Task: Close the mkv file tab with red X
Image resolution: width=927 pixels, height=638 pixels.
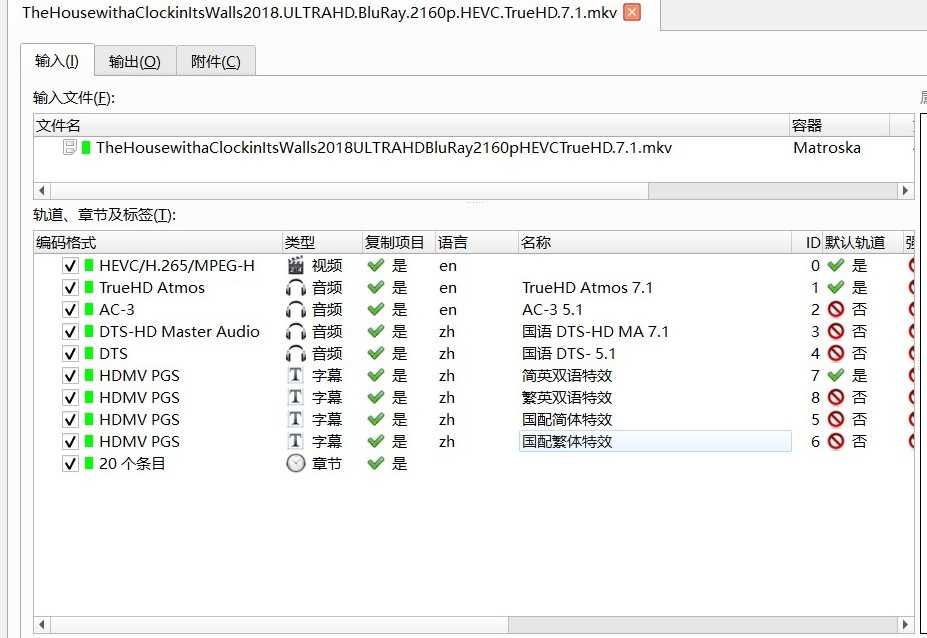Action: 632,12
